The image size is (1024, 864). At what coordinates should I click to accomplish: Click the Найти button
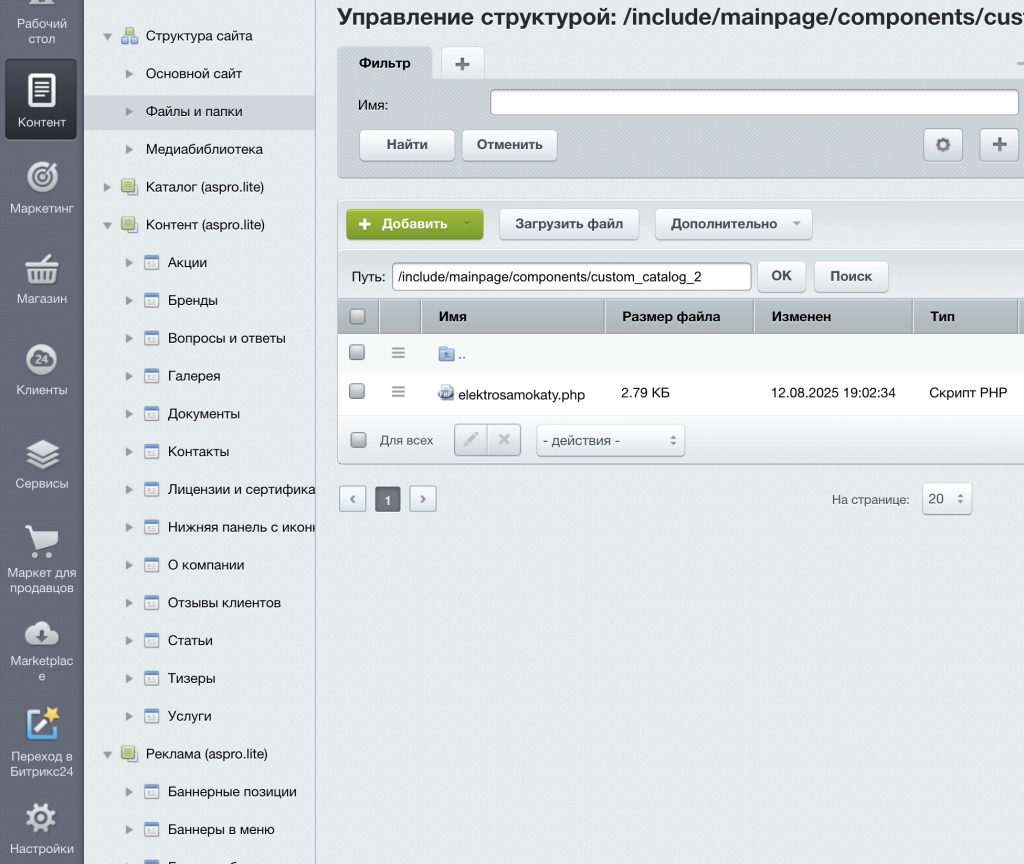[x=406, y=145]
